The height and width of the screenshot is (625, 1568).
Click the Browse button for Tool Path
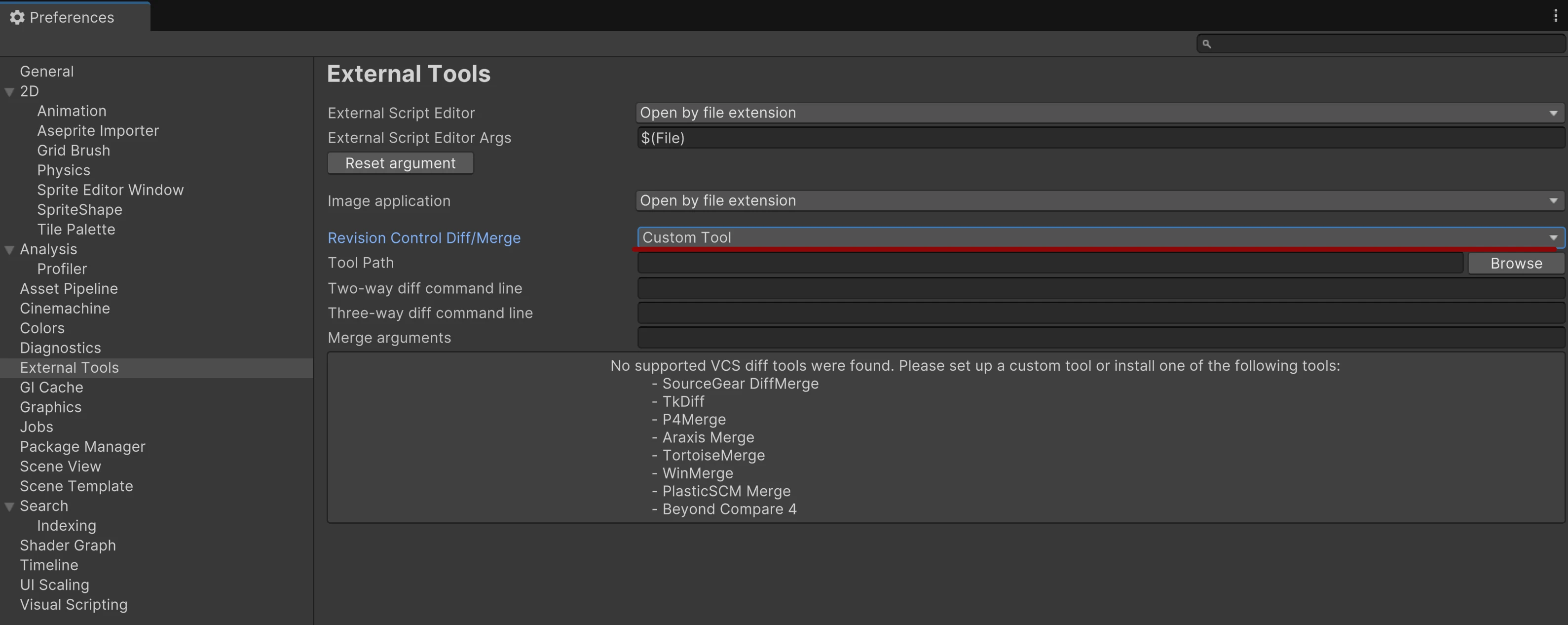coord(1516,263)
